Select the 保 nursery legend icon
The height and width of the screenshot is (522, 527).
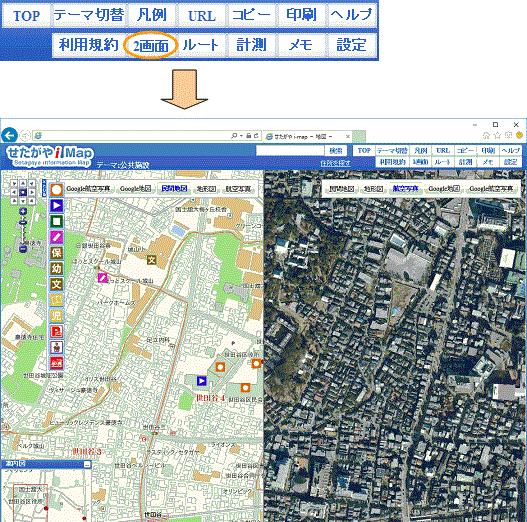point(56,253)
